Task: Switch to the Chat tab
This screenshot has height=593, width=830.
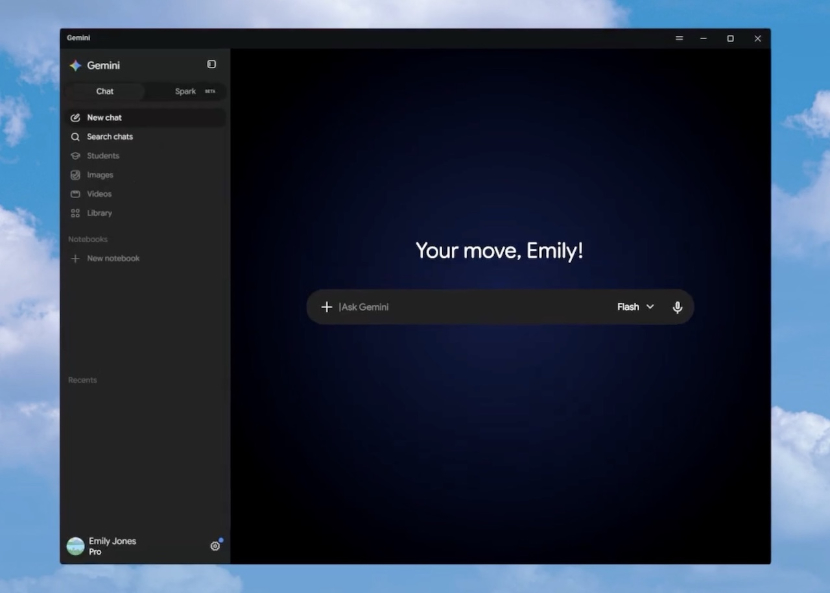Action: [105, 91]
